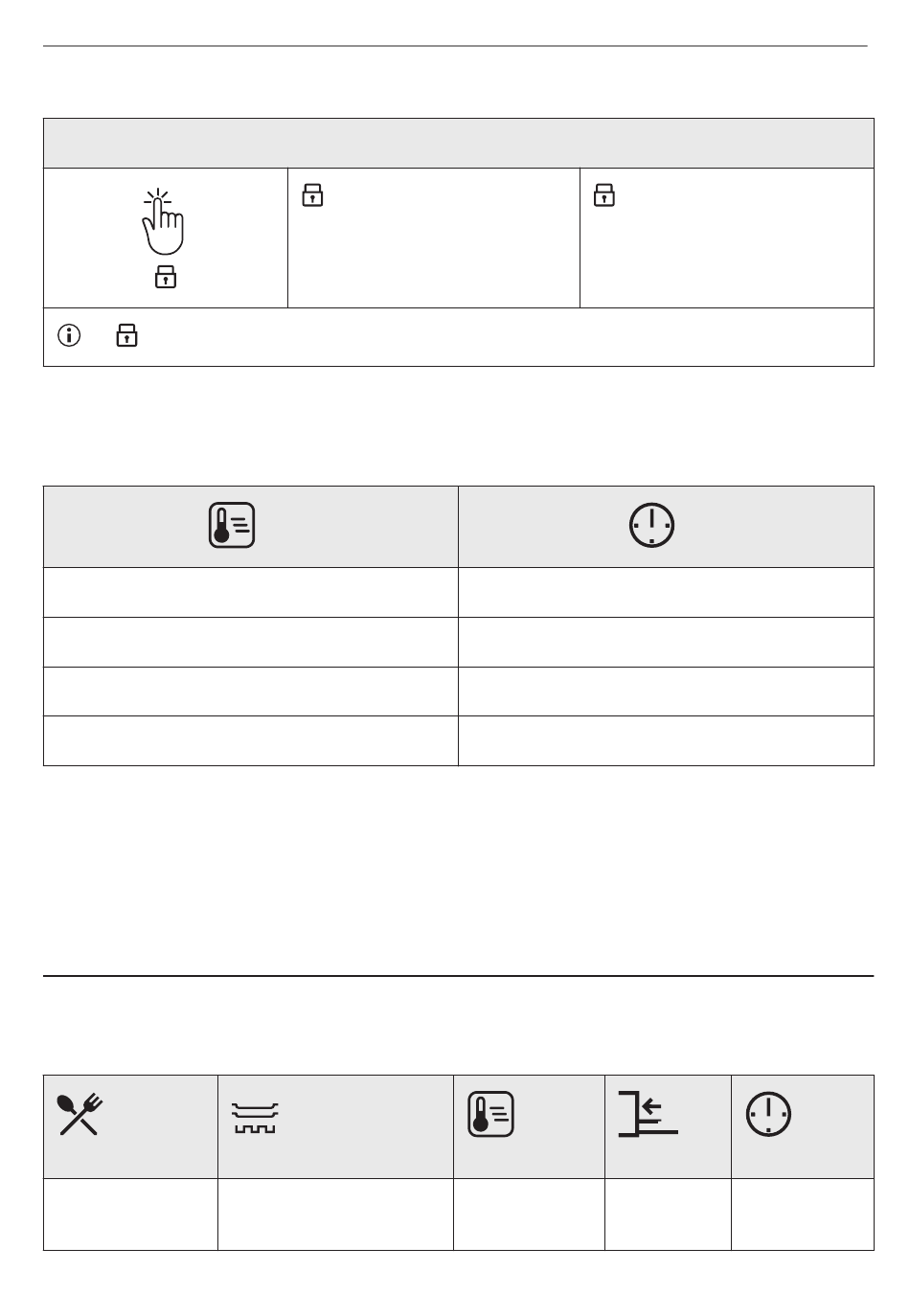The height and width of the screenshot is (1316, 910).
Task: Open the circled information icon
Action: (x=69, y=335)
